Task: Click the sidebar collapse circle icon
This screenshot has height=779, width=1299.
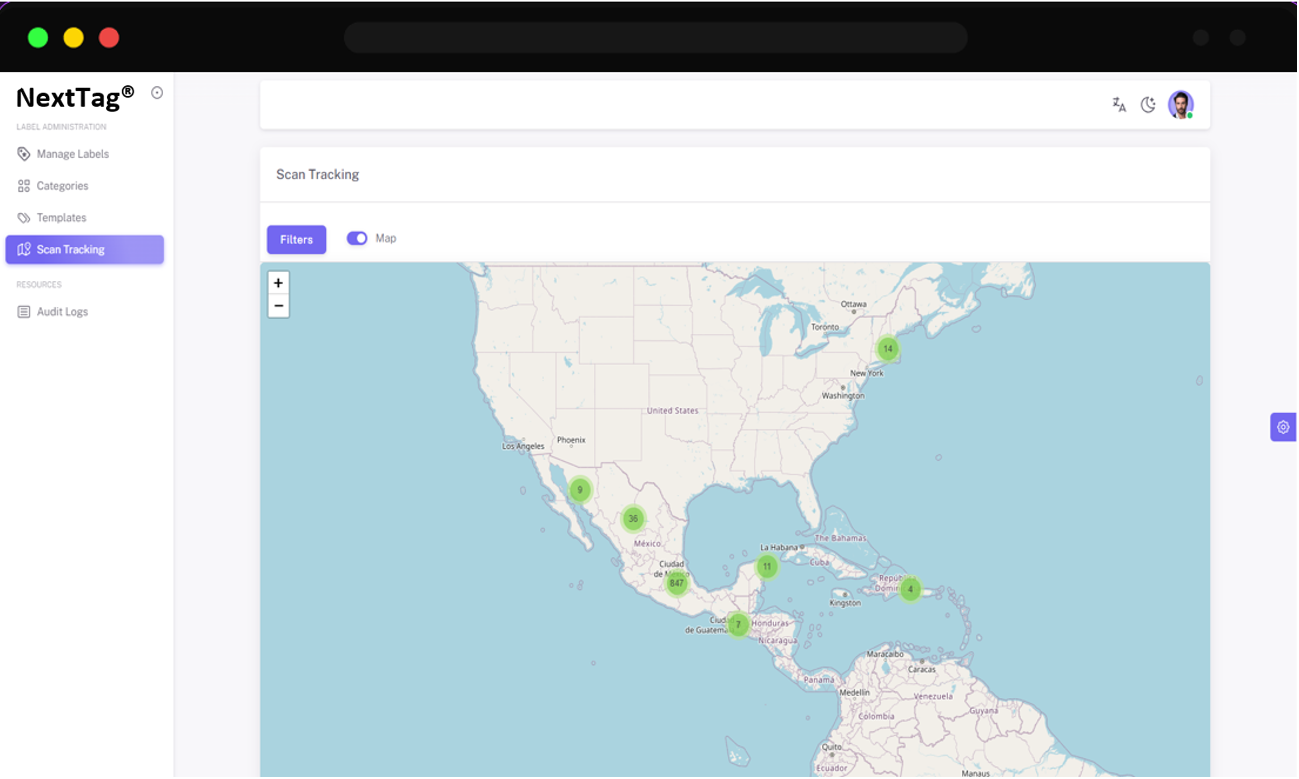Action: pyautogui.click(x=157, y=93)
